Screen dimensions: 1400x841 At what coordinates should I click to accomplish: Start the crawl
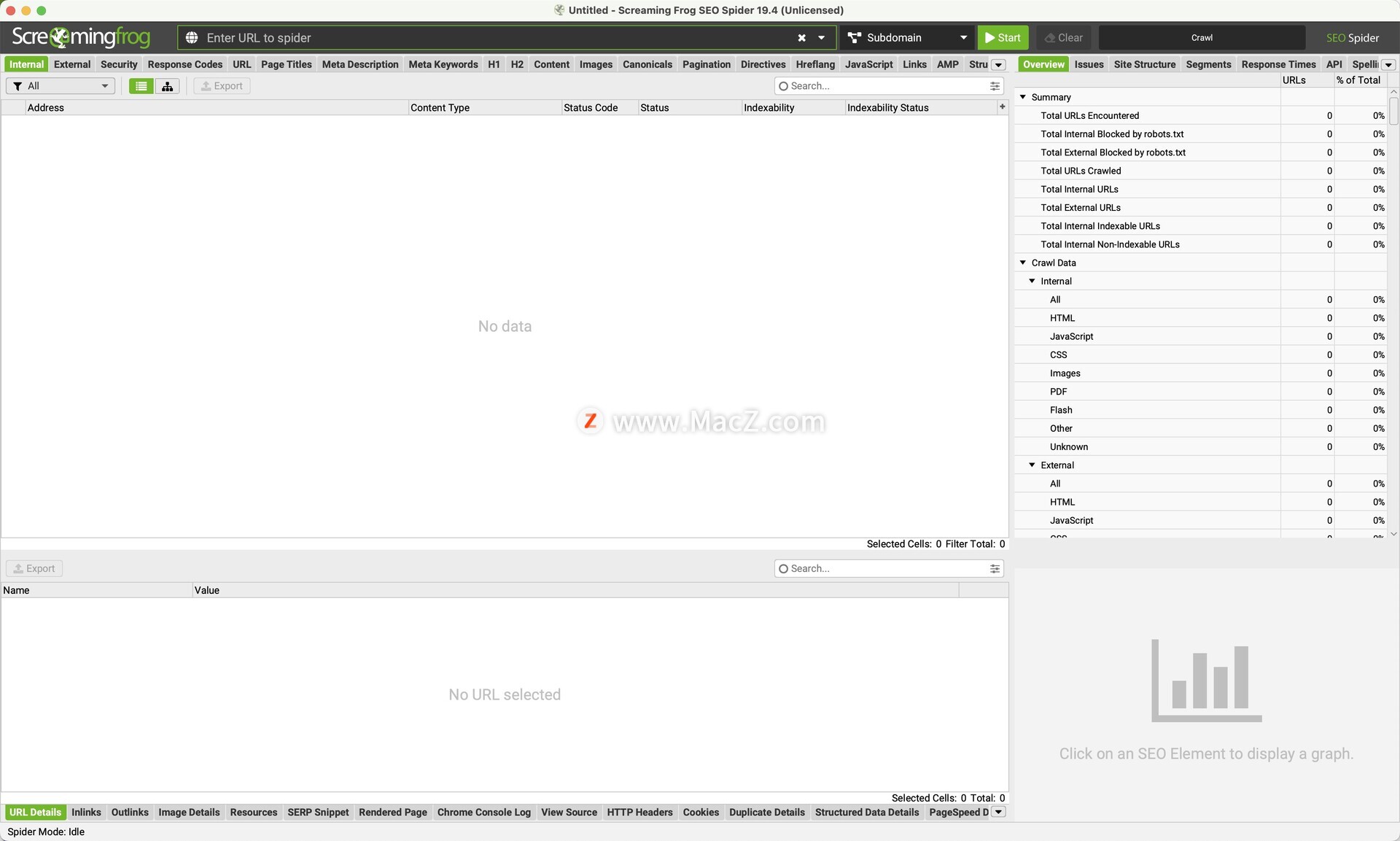click(1003, 38)
